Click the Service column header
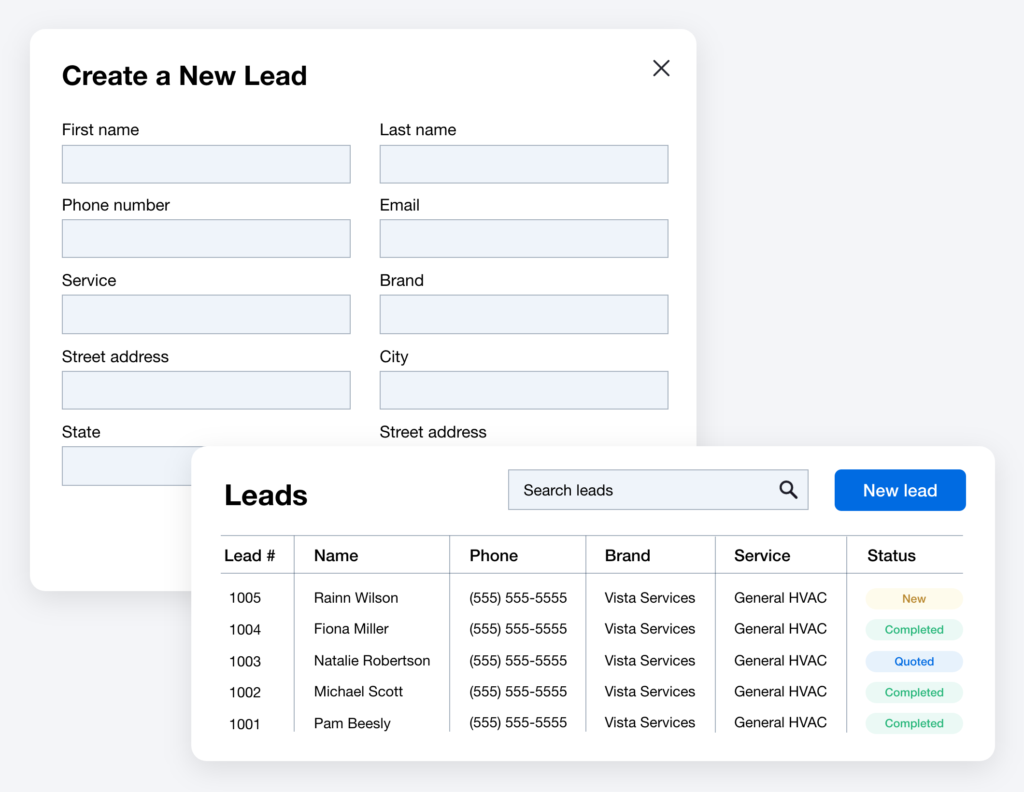The height and width of the screenshot is (792, 1024). click(x=761, y=556)
